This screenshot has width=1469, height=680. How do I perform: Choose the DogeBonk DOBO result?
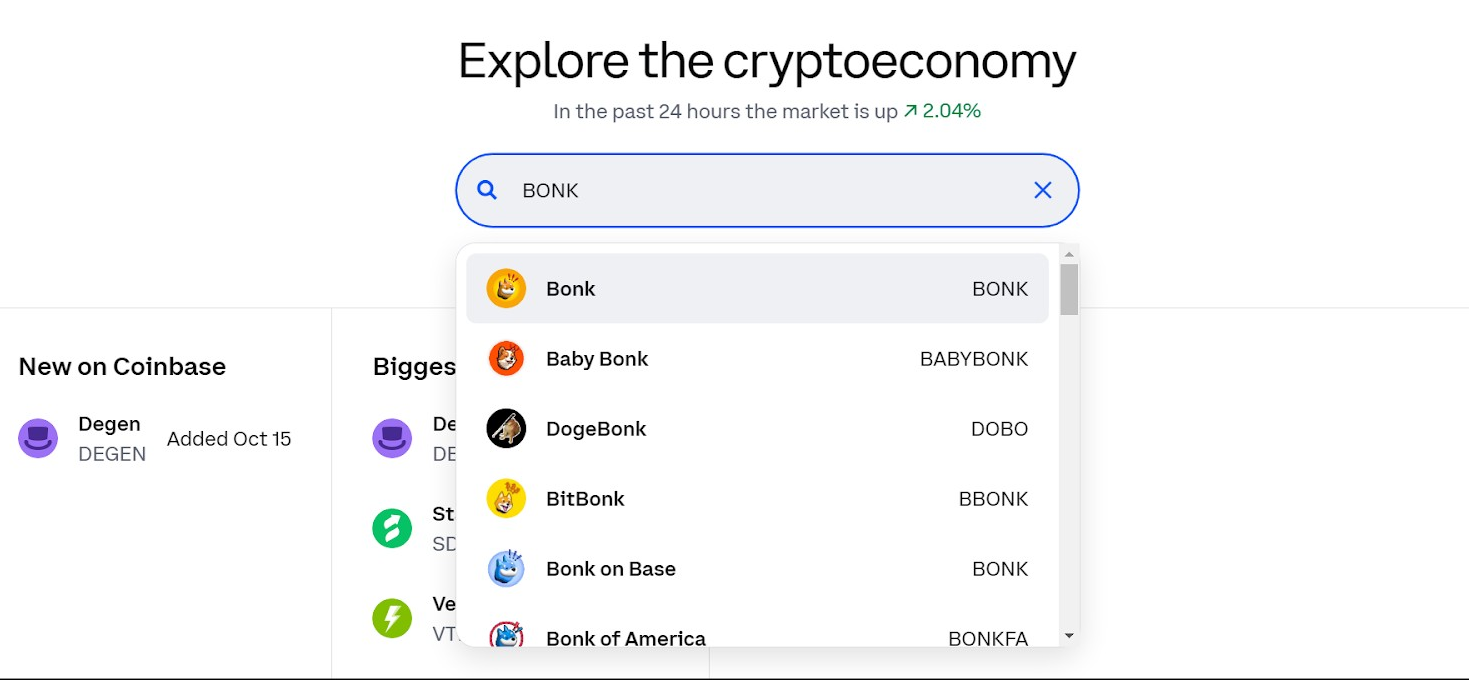757,428
